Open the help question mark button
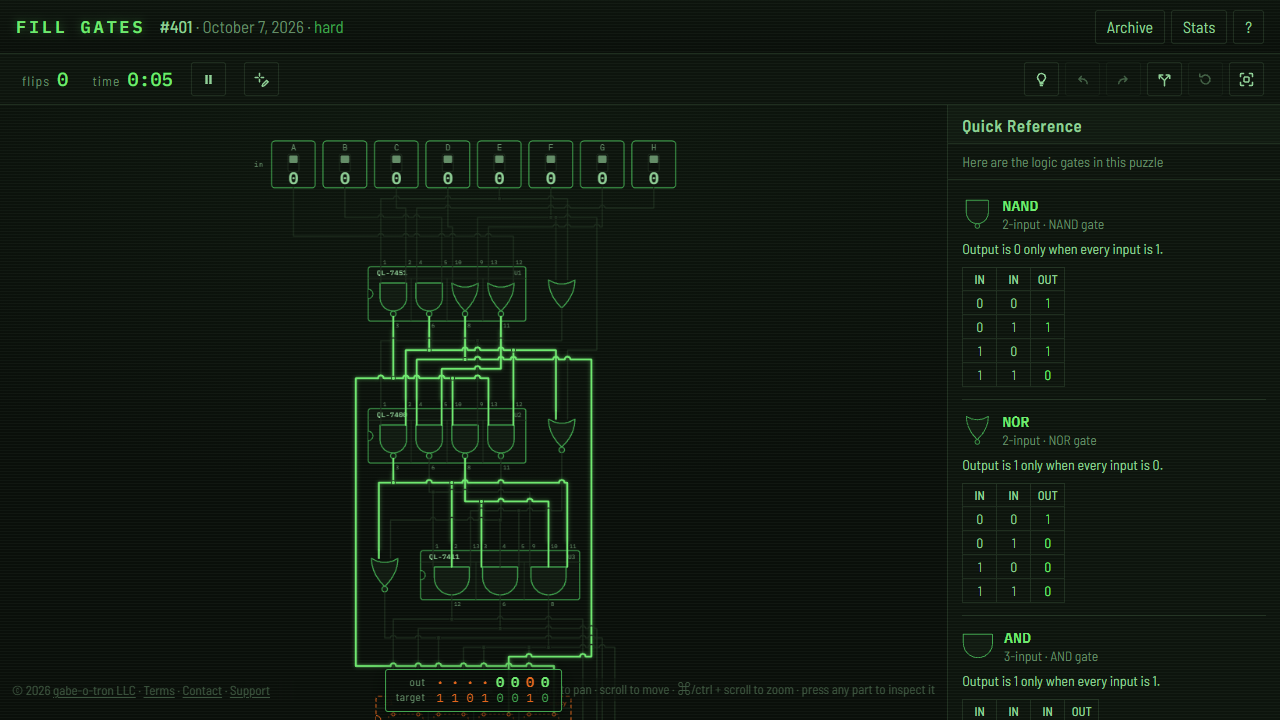Image resolution: width=1280 pixels, height=720 pixels. coord(1248,28)
